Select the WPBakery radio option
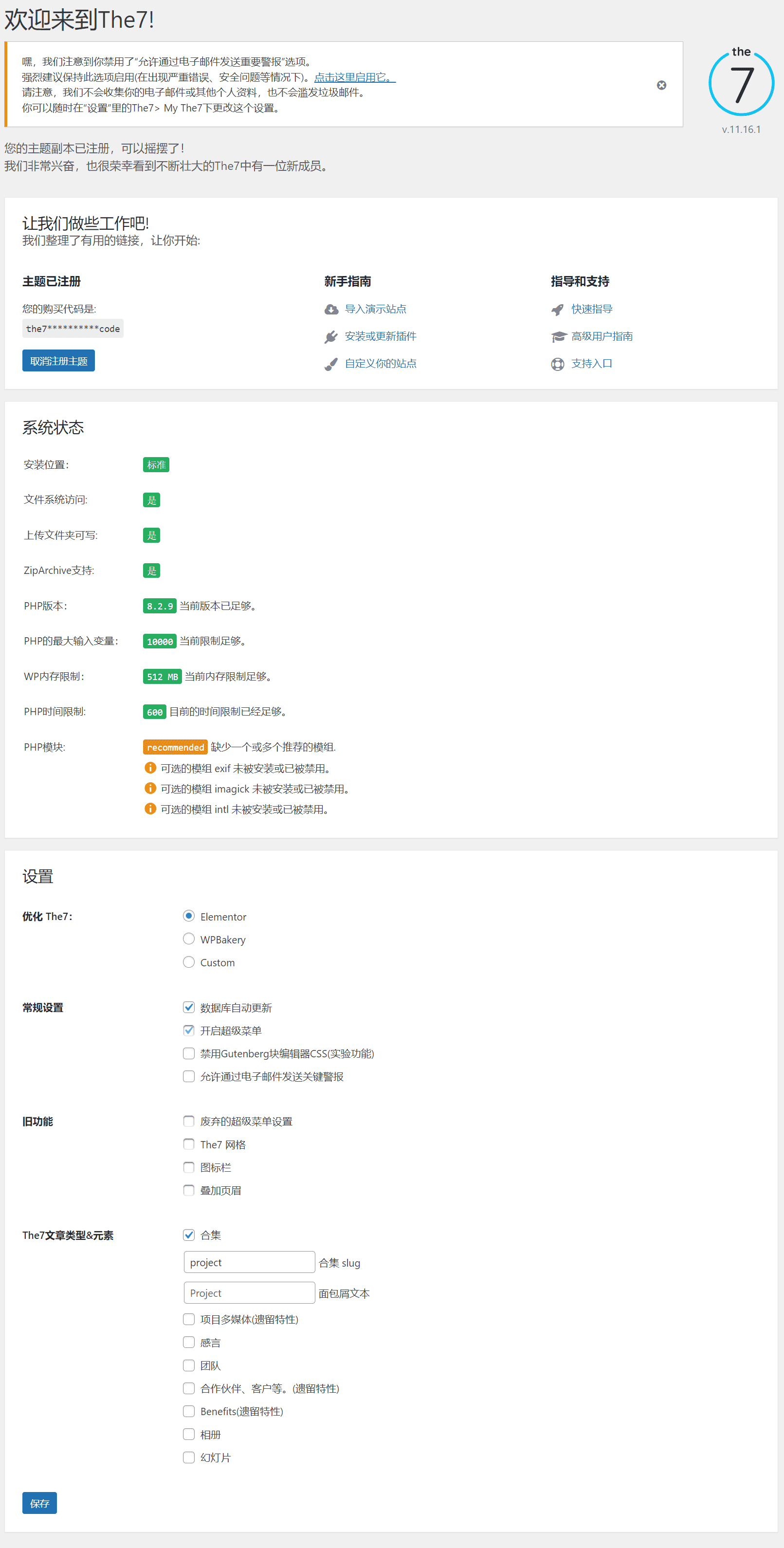784x1548 pixels. 189,939
